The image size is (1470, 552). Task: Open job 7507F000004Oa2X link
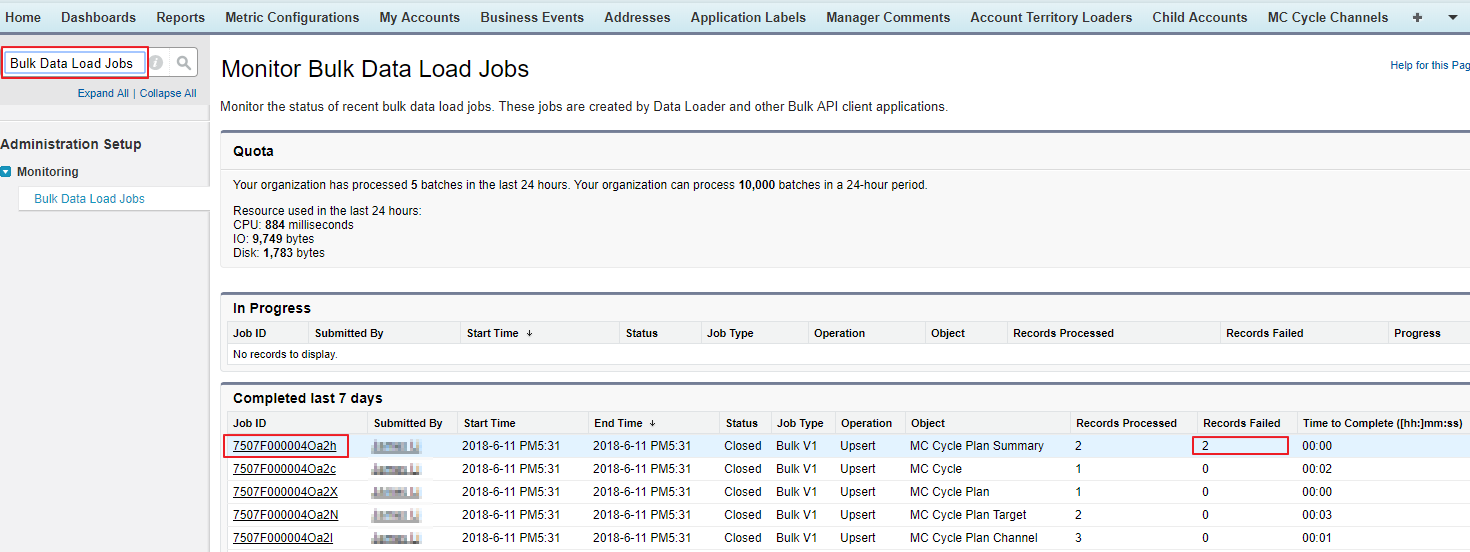(x=285, y=492)
